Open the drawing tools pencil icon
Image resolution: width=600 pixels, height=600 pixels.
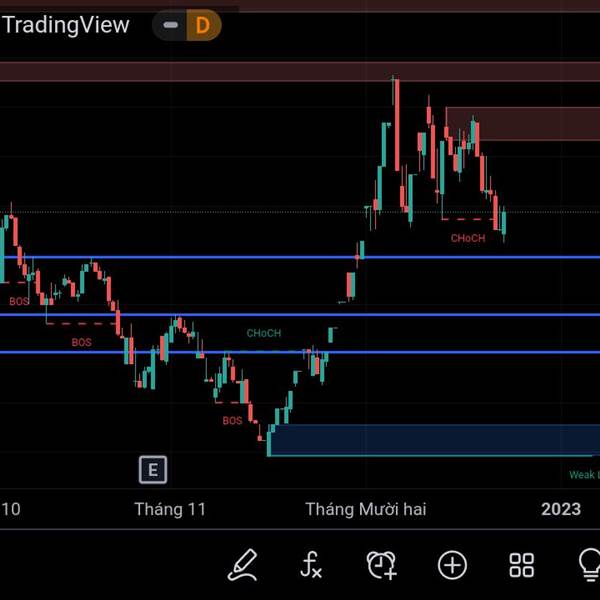(x=243, y=565)
